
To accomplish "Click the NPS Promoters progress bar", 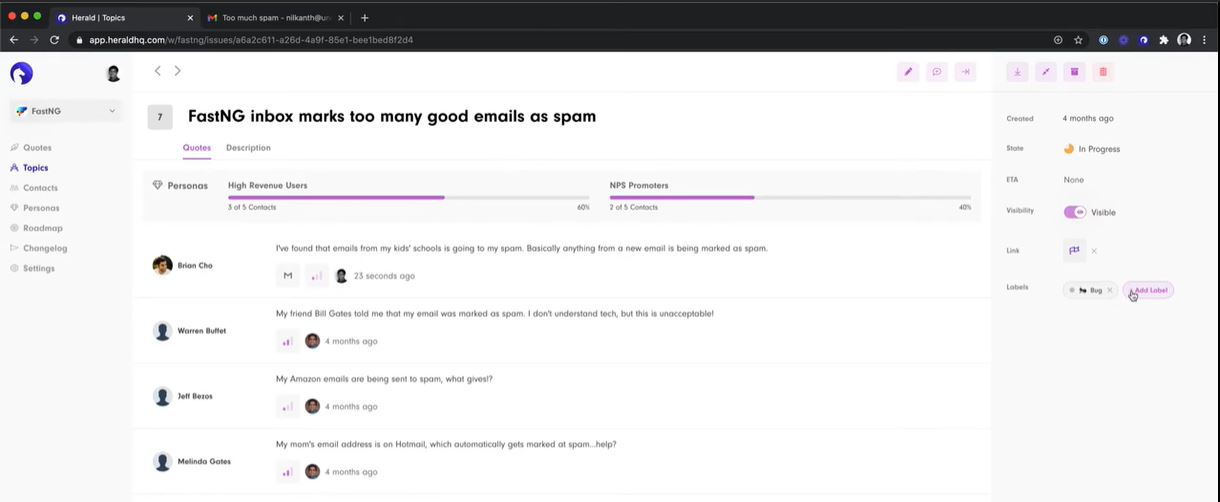I will pos(790,197).
